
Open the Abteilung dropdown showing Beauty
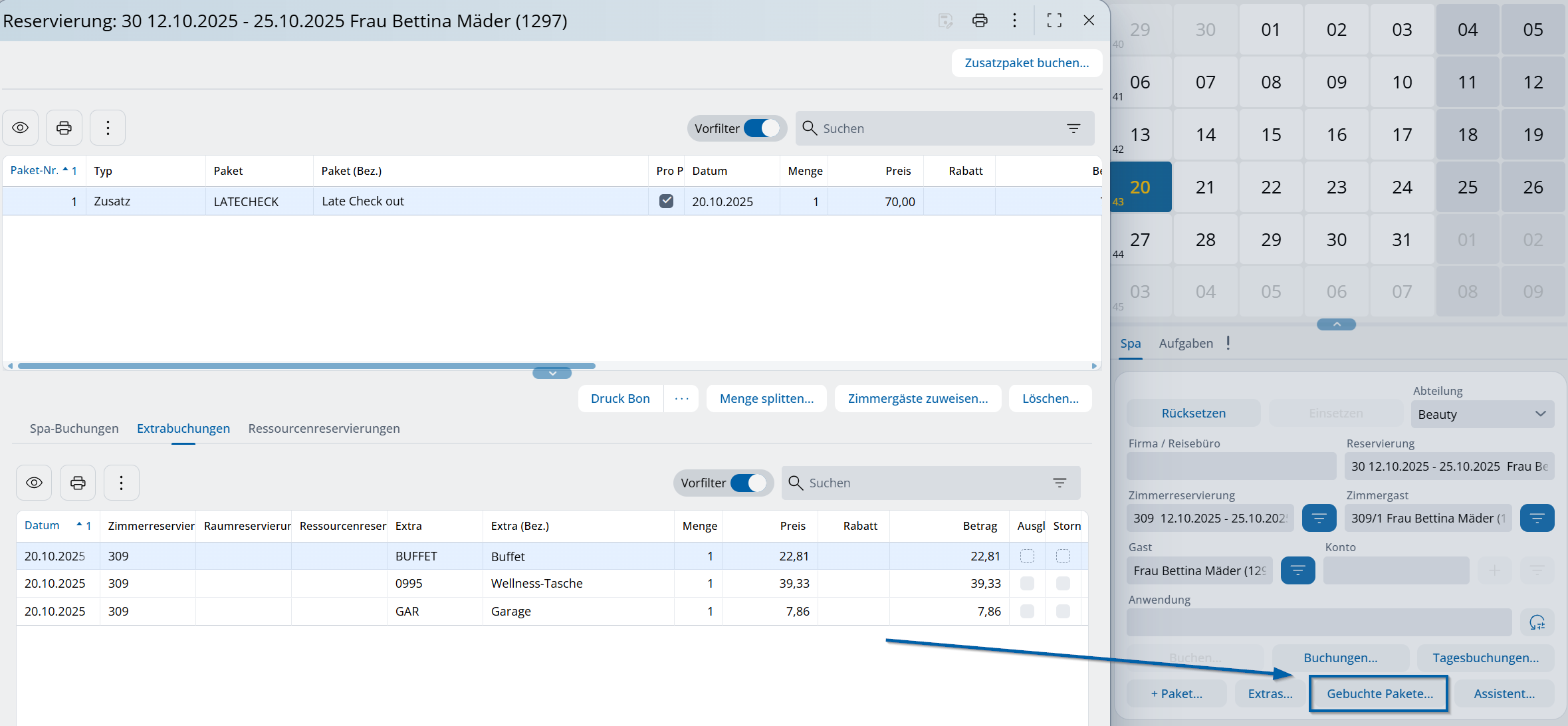(x=1482, y=414)
